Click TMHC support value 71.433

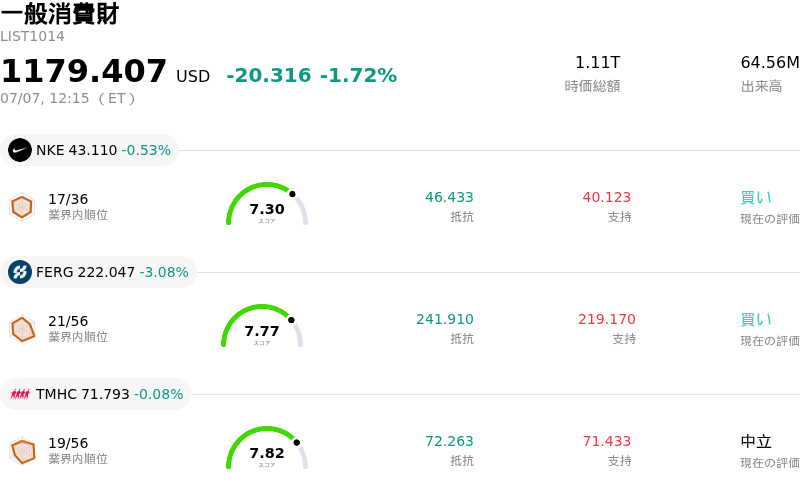coord(607,441)
